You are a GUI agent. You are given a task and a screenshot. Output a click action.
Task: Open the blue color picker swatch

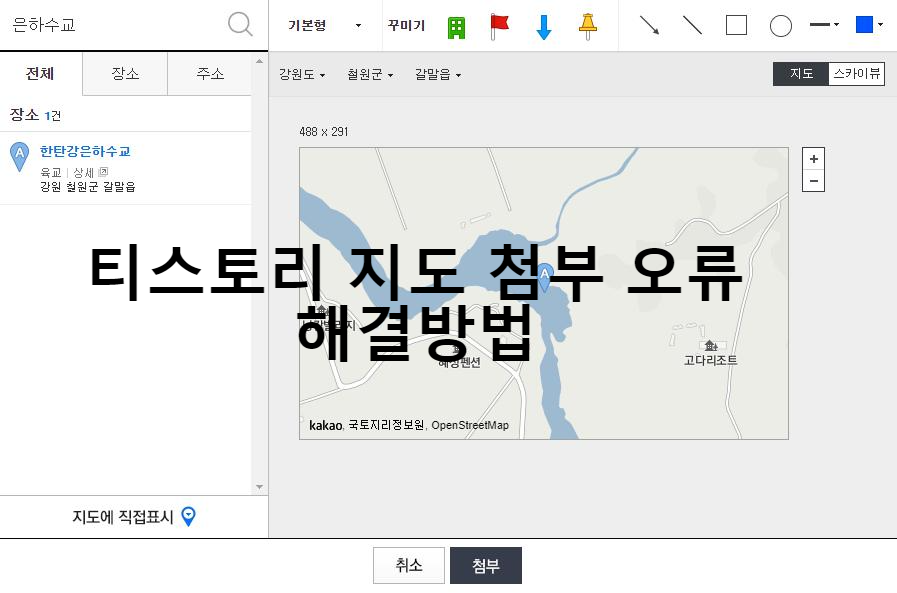[x=869, y=25]
